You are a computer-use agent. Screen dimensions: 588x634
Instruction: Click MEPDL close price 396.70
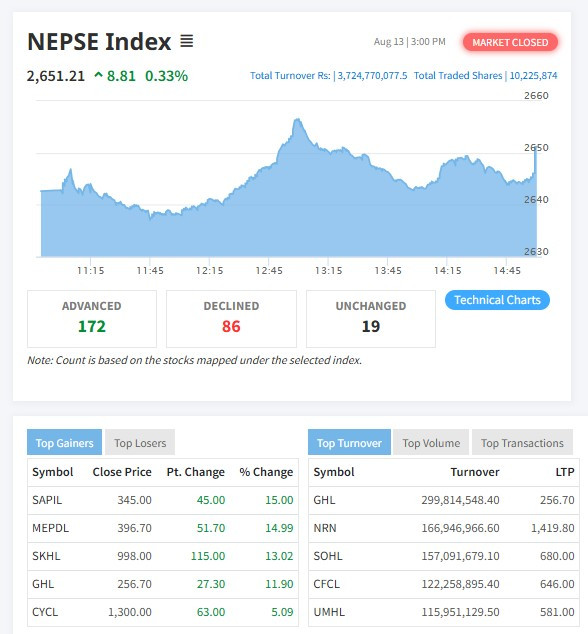(134, 528)
